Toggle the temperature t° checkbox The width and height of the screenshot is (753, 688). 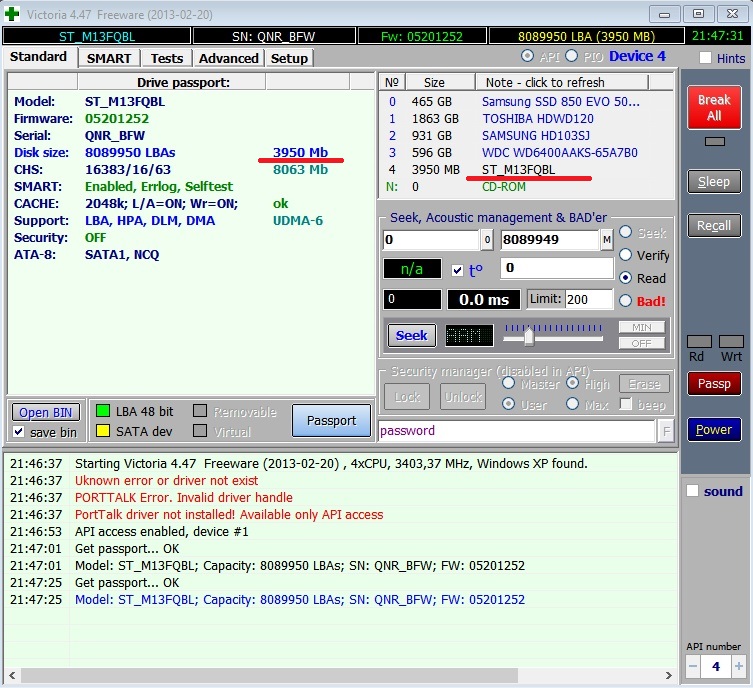pyautogui.click(x=458, y=270)
